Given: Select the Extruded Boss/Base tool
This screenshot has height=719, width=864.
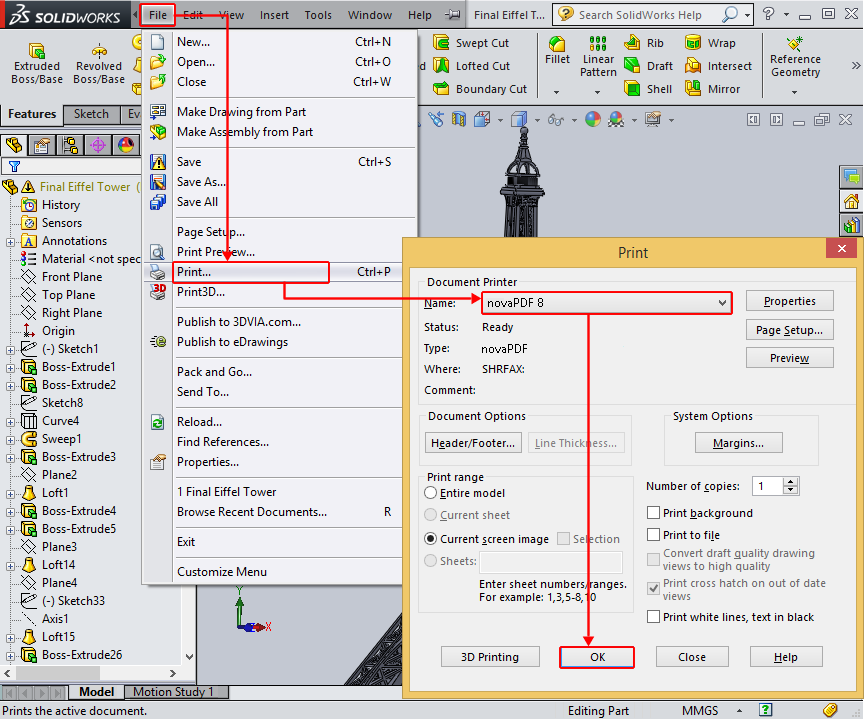Looking at the screenshot, I should pyautogui.click(x=37, y=64).
